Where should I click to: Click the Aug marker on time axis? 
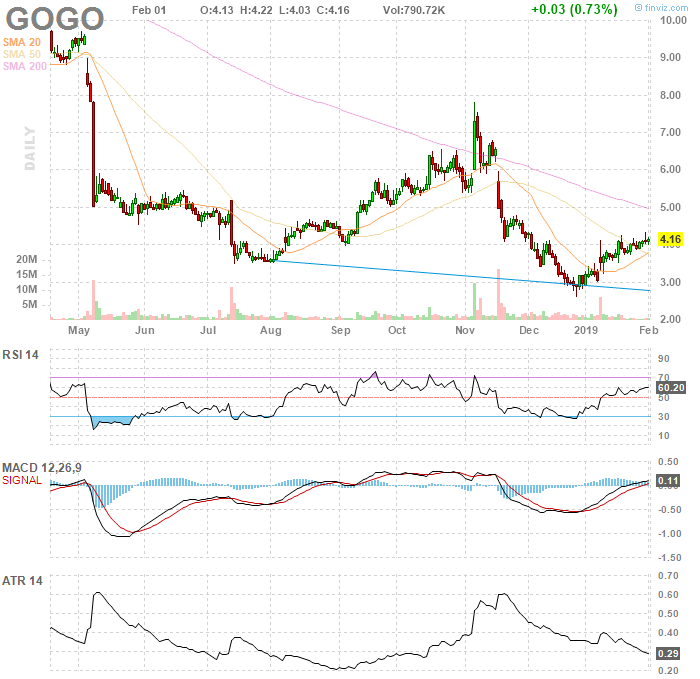270,329
